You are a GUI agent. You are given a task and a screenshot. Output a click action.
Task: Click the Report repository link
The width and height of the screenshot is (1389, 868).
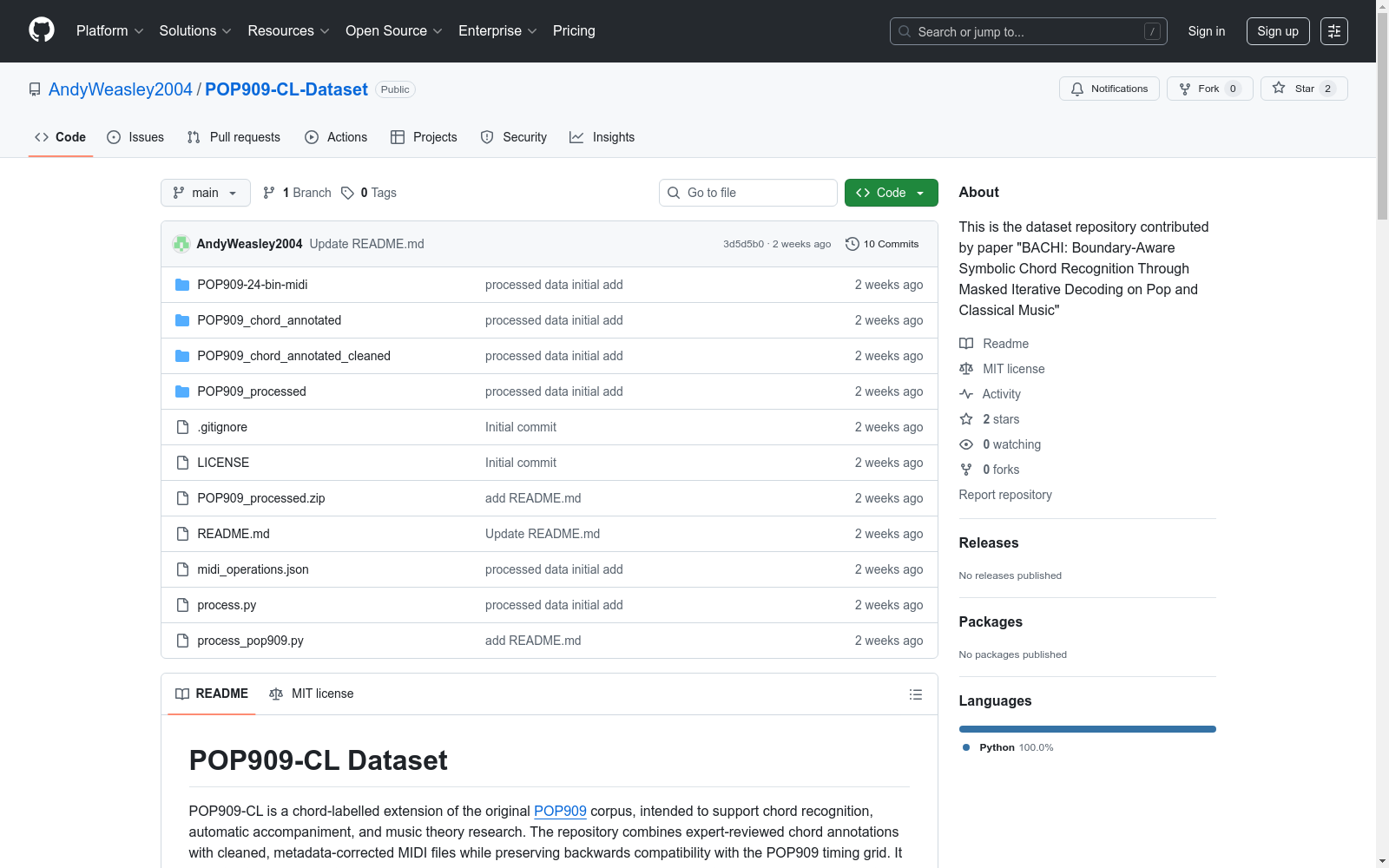[1005, 495]
